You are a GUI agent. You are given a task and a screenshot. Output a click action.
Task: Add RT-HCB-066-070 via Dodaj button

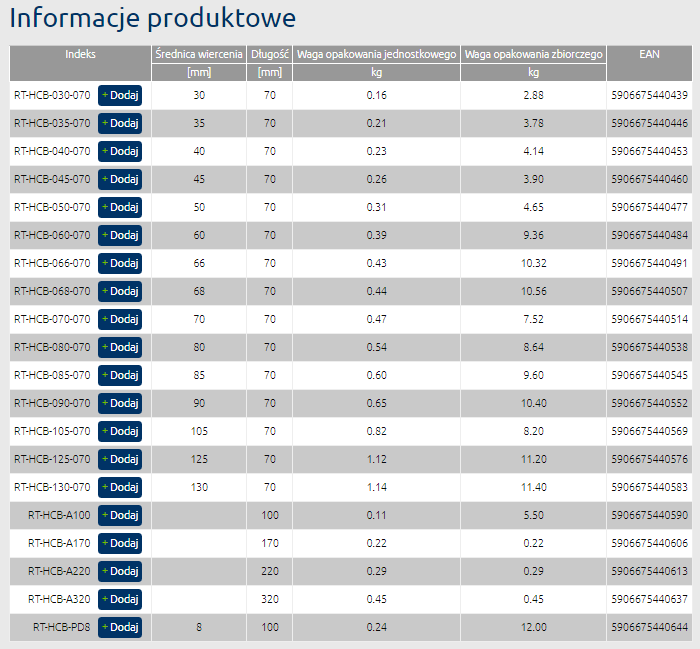click(x=120, y=263)
